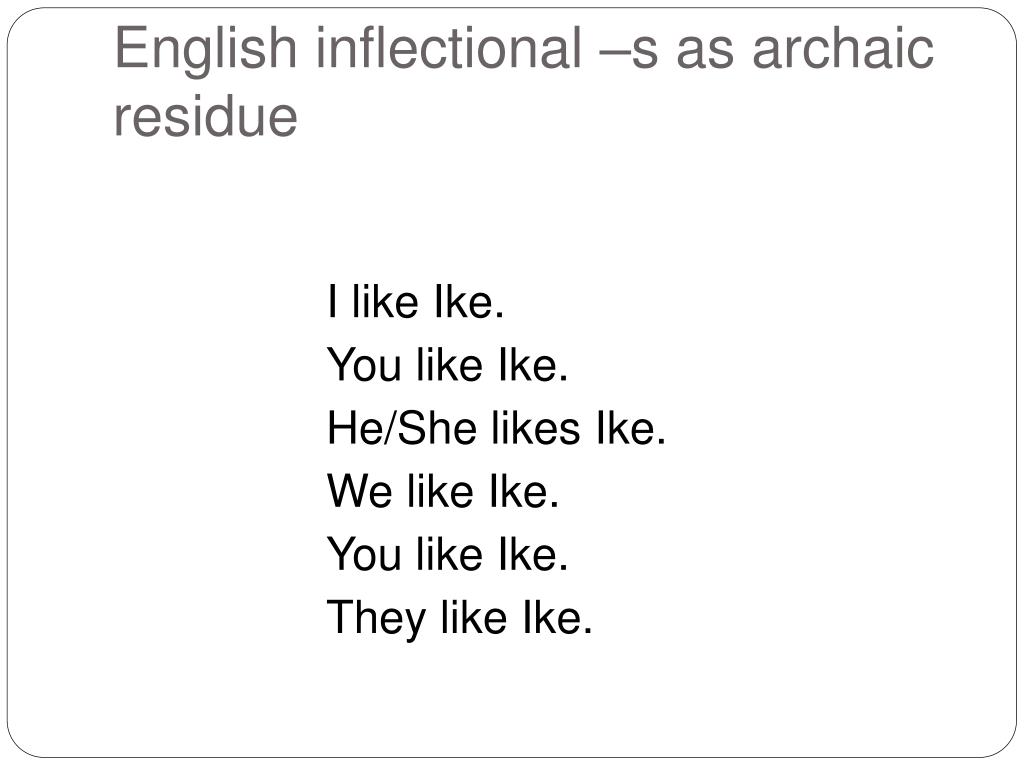Select the word "inflectional" in the heading
The height and width of the screenshot is (768, 1024).
[x=449, y=48]
